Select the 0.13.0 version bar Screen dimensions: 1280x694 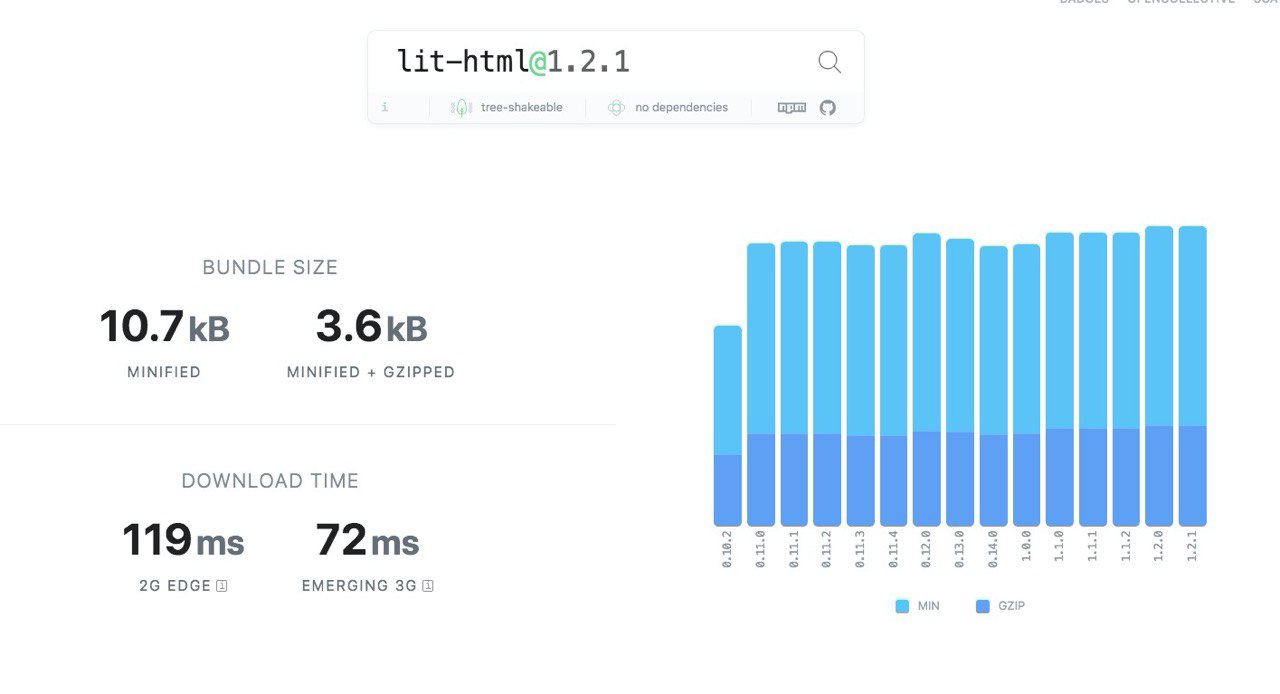tap(960, 382)
